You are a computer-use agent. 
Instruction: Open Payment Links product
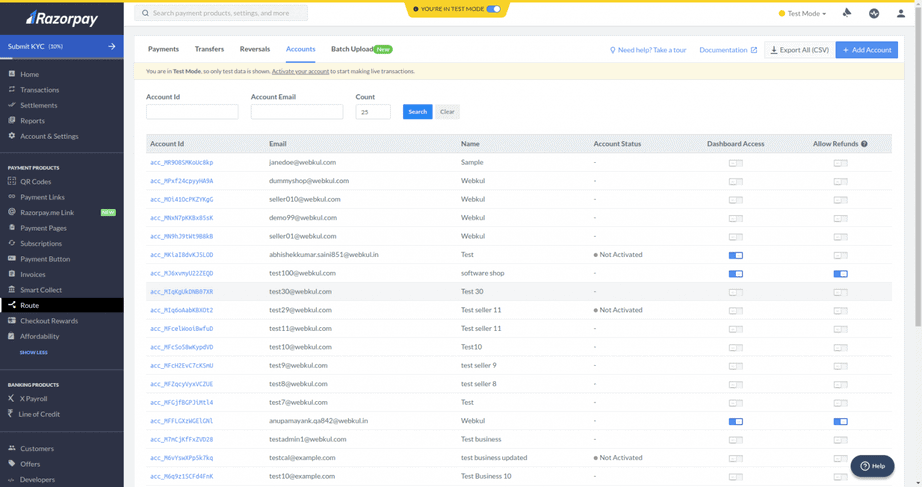pyautogui.click(x=42, y=197)
